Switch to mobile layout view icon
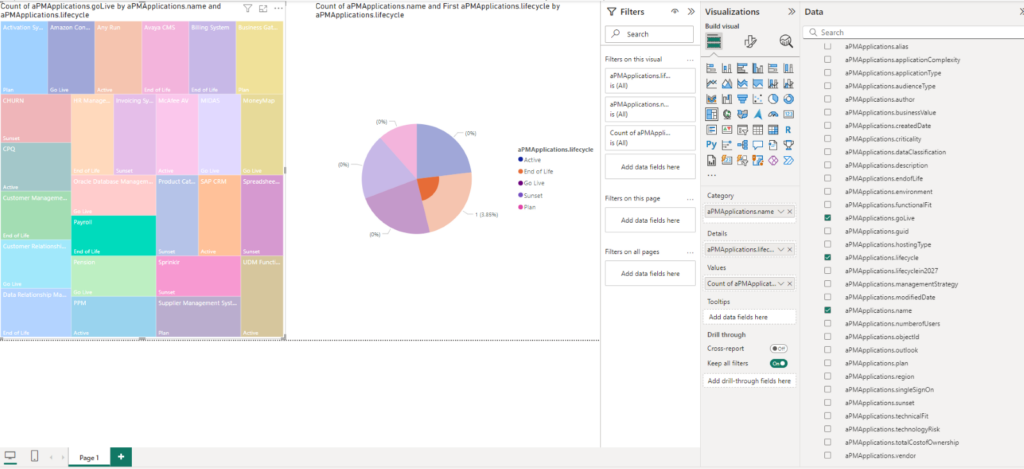 [35, 457]
